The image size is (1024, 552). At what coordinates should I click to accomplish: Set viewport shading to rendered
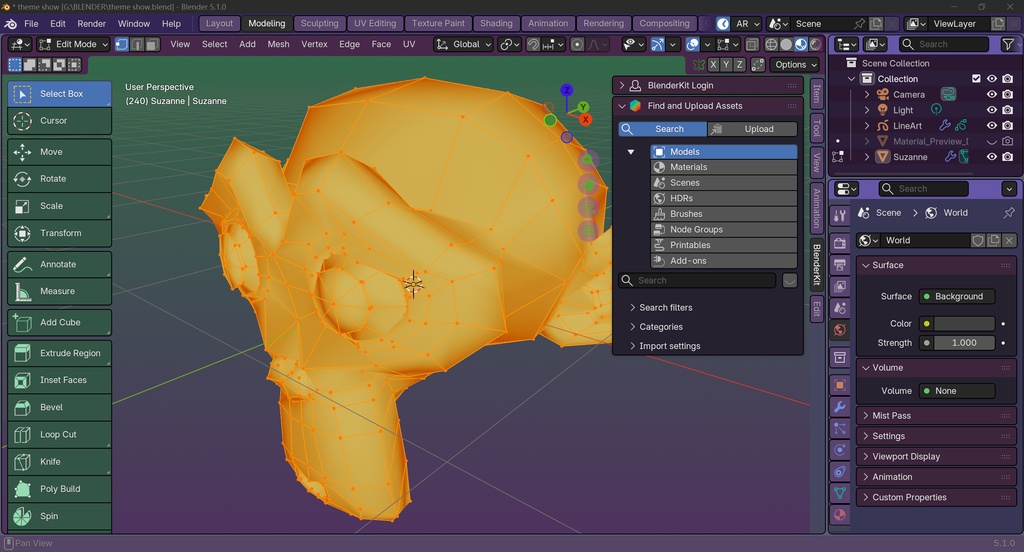816,44
